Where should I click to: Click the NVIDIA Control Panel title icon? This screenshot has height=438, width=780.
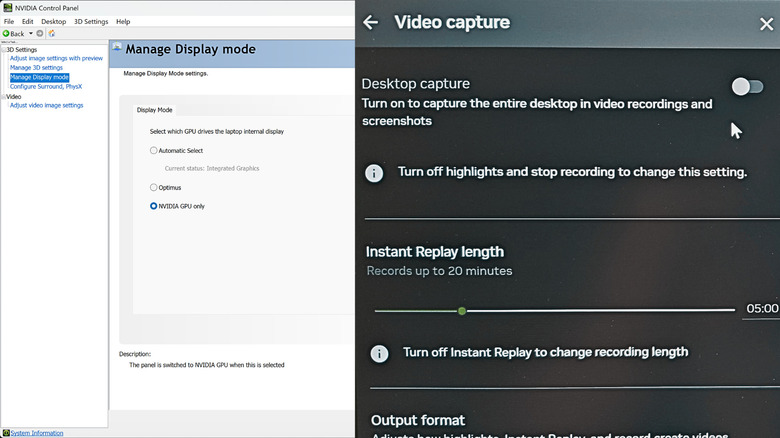click(x=7, y=7)
